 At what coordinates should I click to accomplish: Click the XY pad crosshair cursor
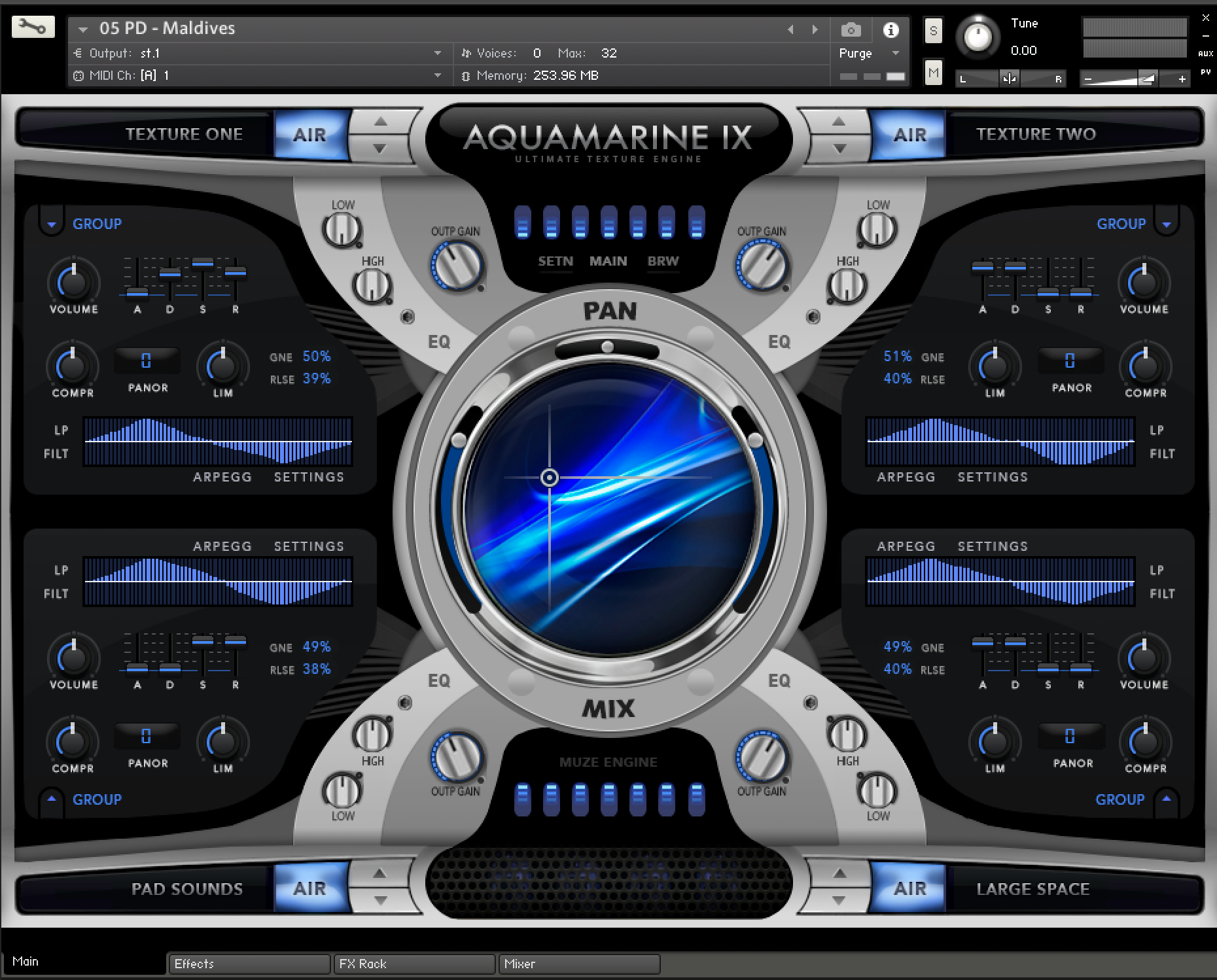(550, 478)
